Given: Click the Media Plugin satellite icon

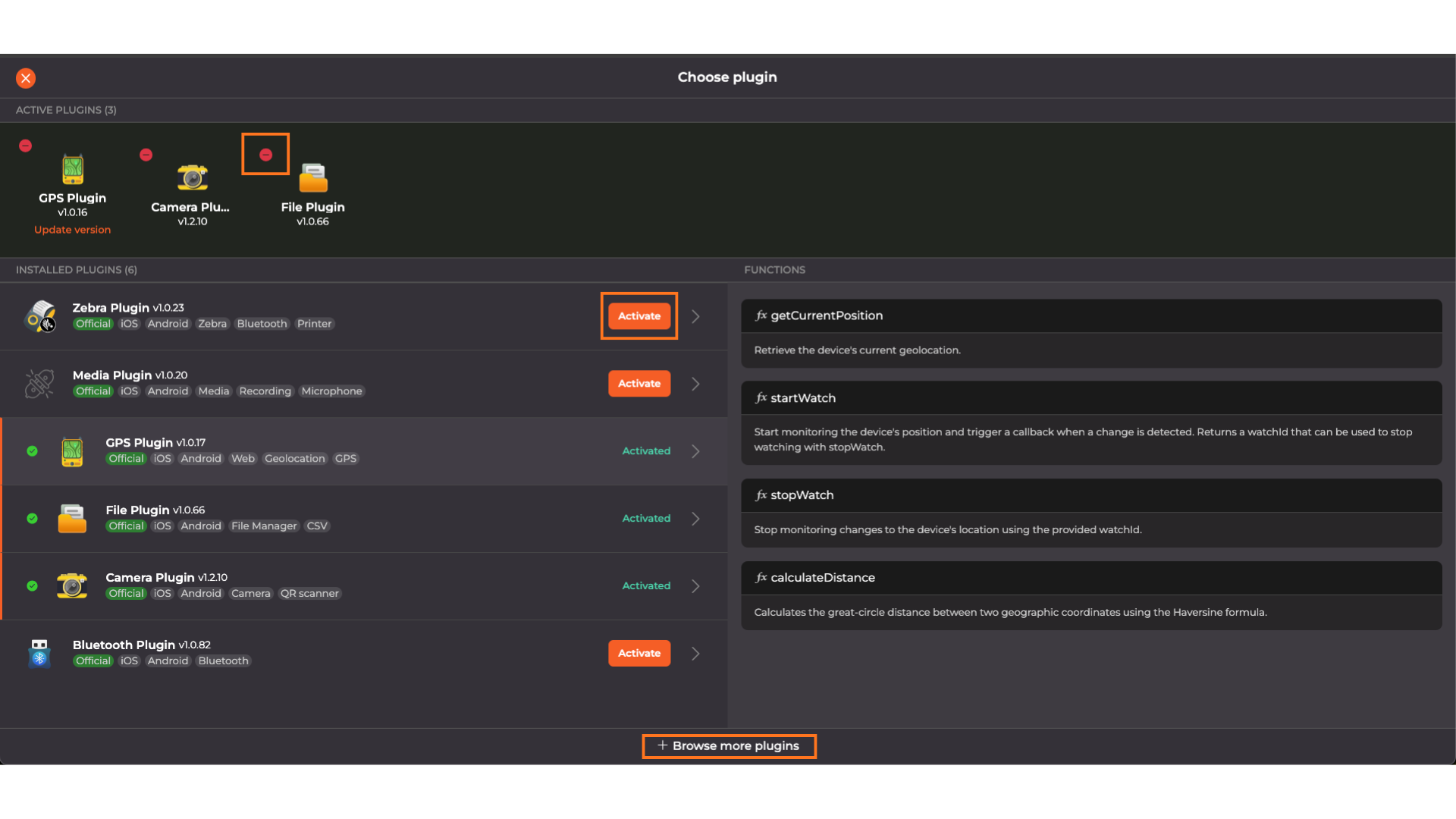Looking at the screenshot, I should coord(39,384).
